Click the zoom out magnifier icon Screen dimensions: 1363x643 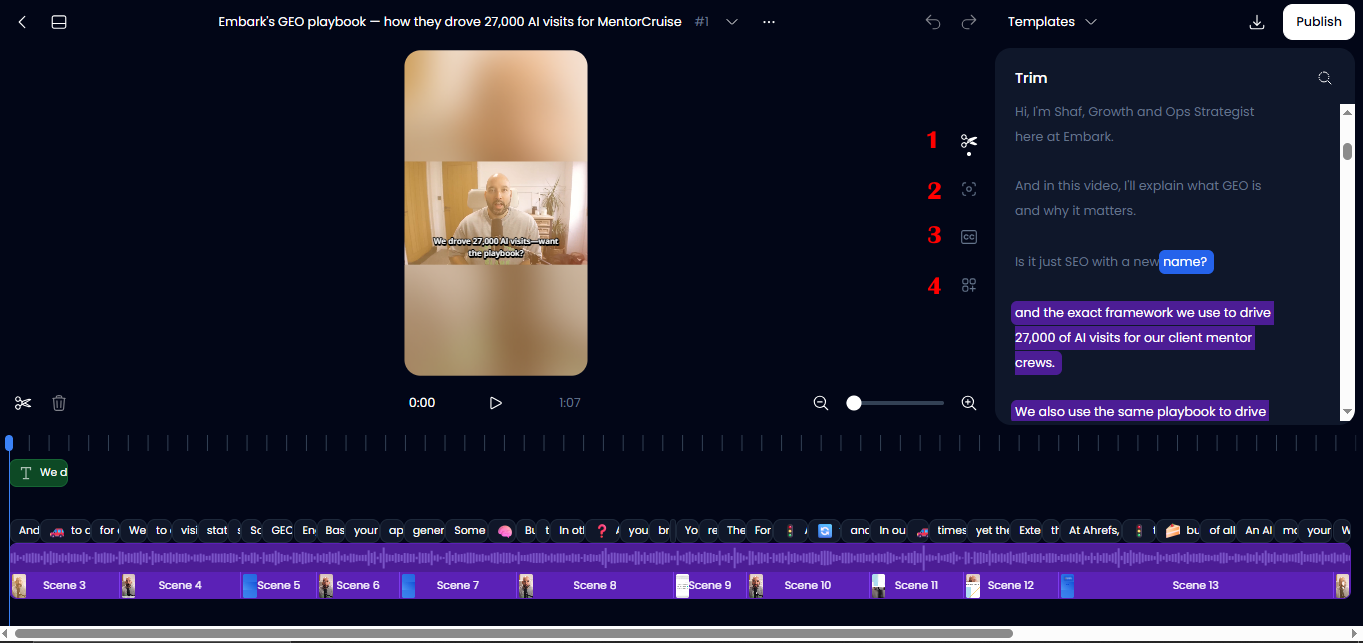coord(821,403)
